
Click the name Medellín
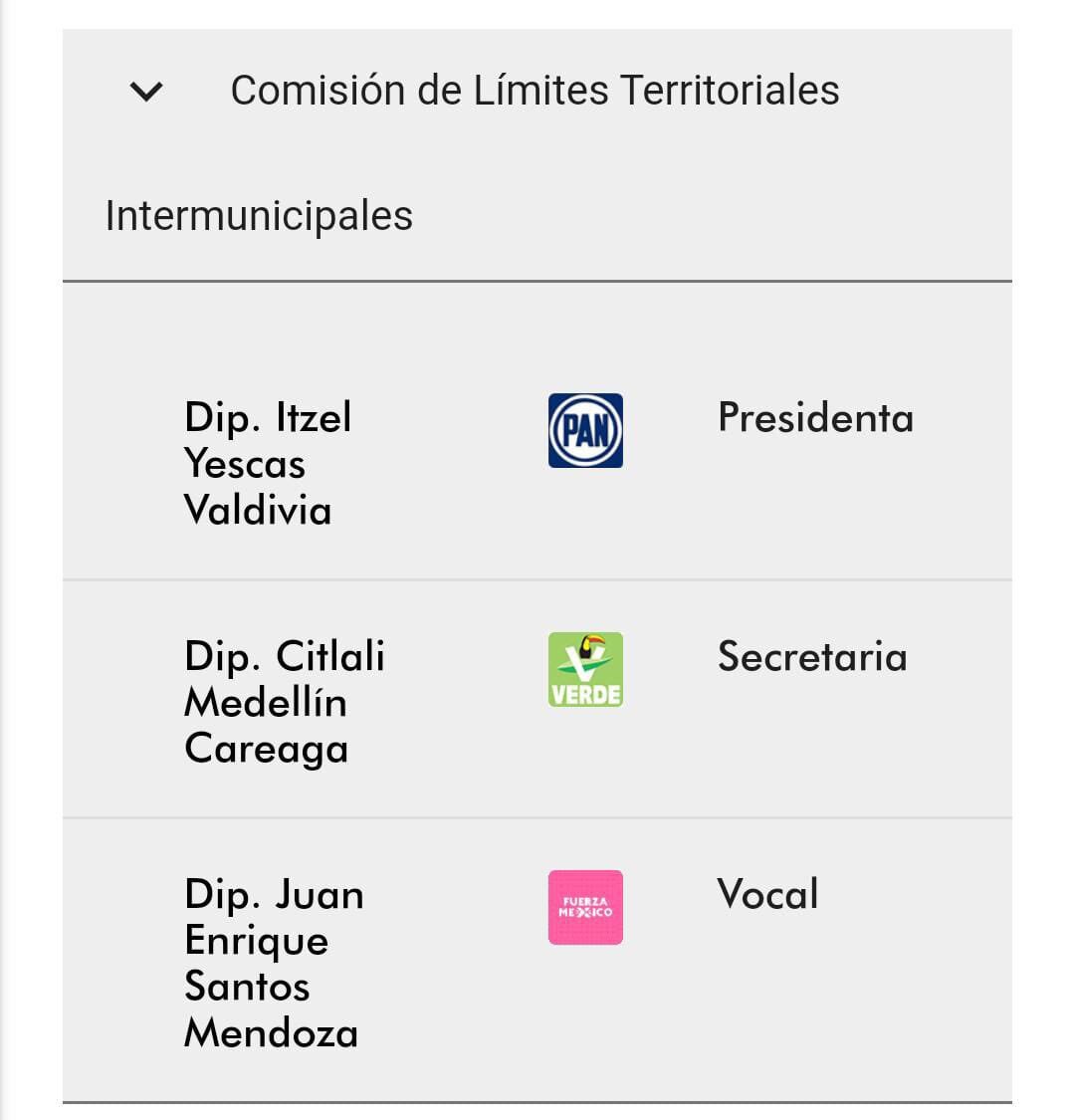tap(266, 702)
